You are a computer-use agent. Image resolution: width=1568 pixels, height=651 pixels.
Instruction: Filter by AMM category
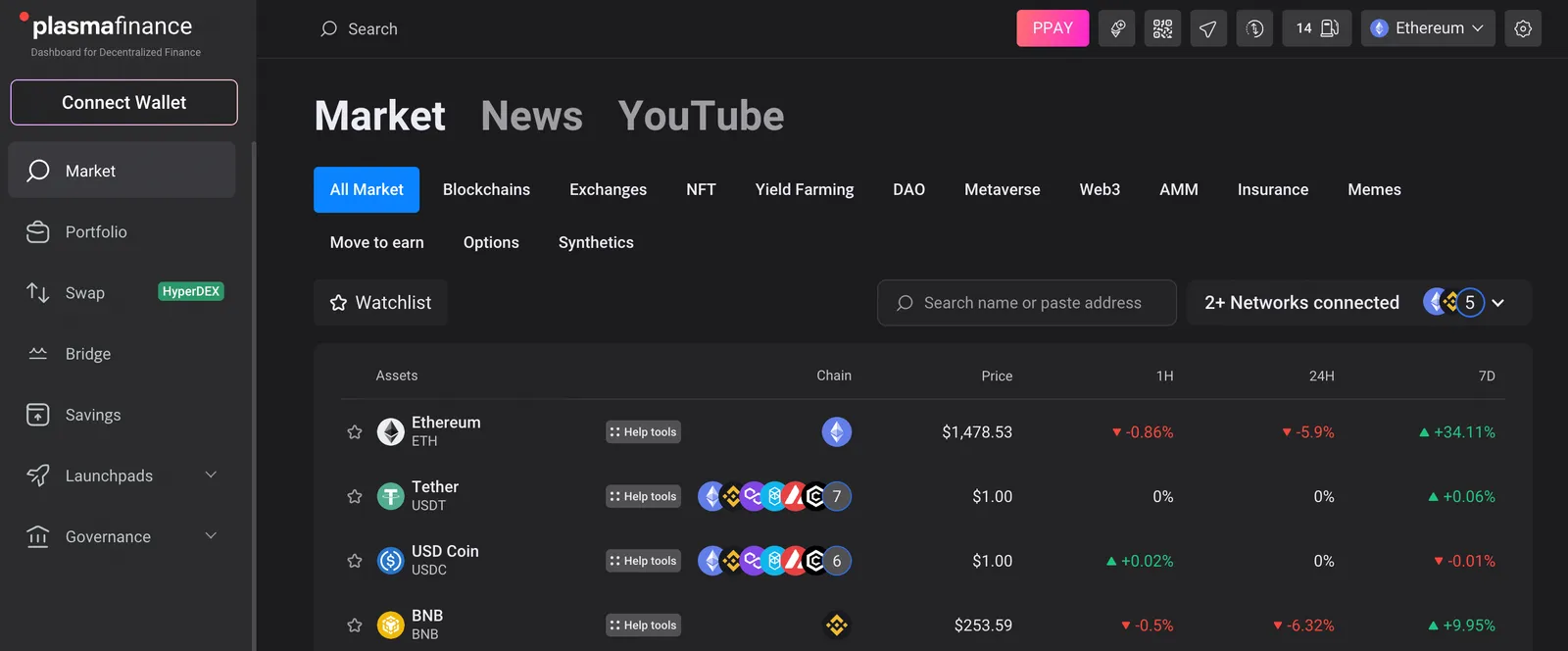(x=1178, y=189)
